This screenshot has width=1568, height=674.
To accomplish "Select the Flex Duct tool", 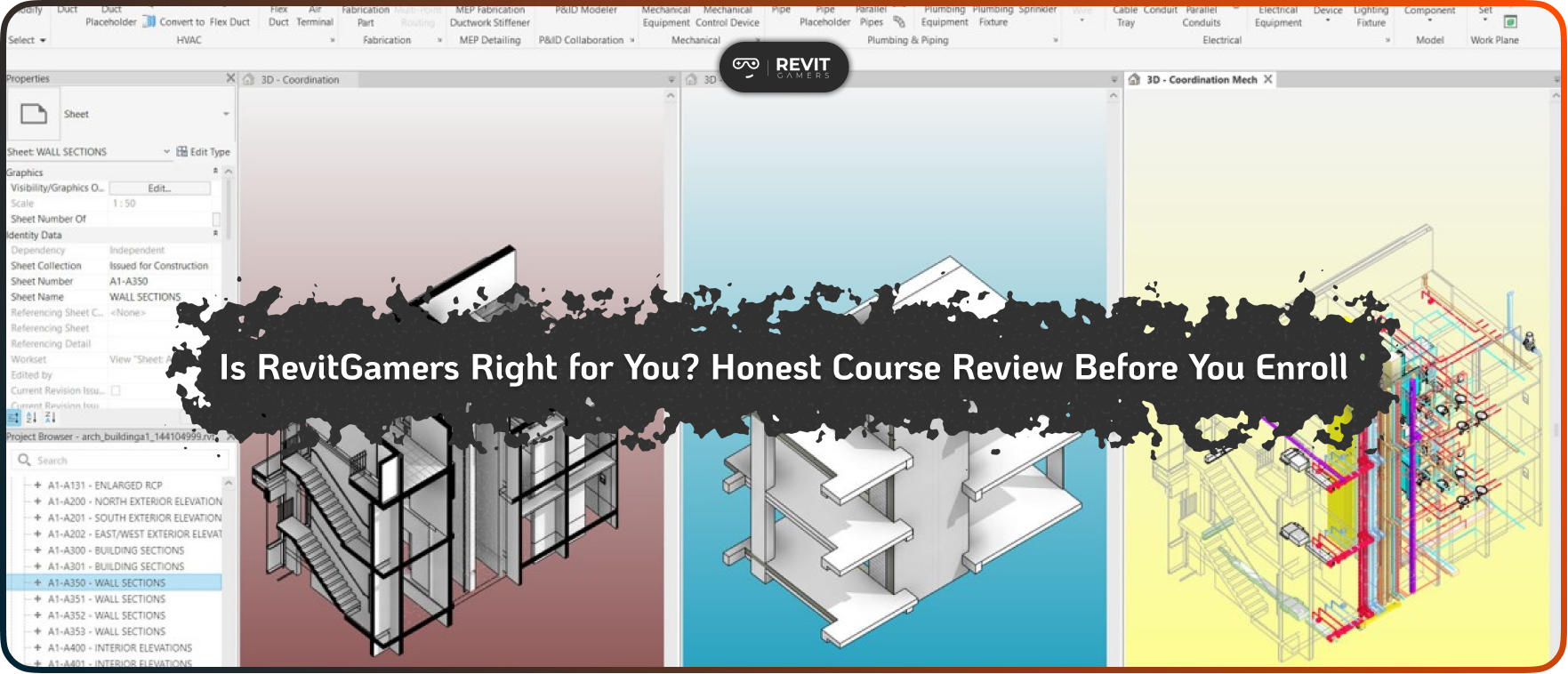I will (278, 16).
